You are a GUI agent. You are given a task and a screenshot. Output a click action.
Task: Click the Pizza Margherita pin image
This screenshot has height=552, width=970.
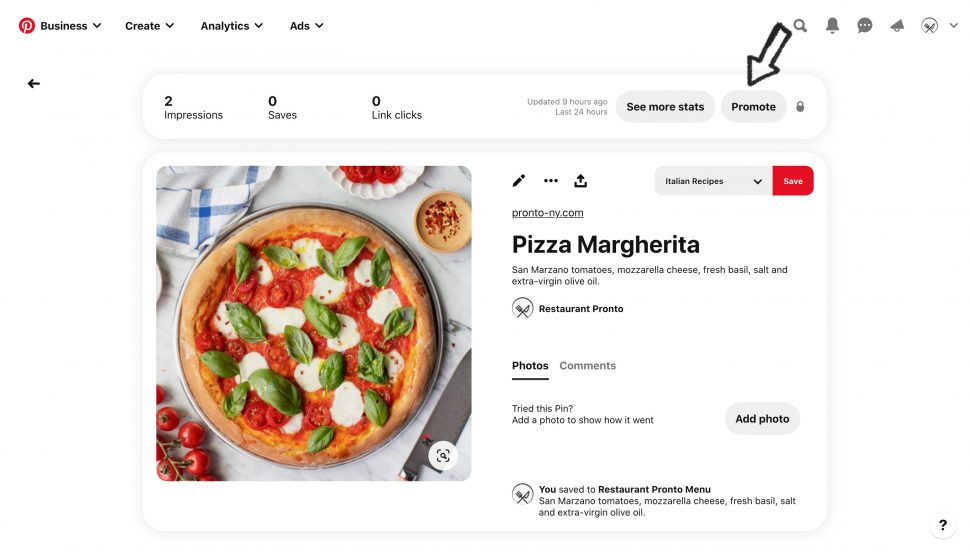(x=313, y=322)
